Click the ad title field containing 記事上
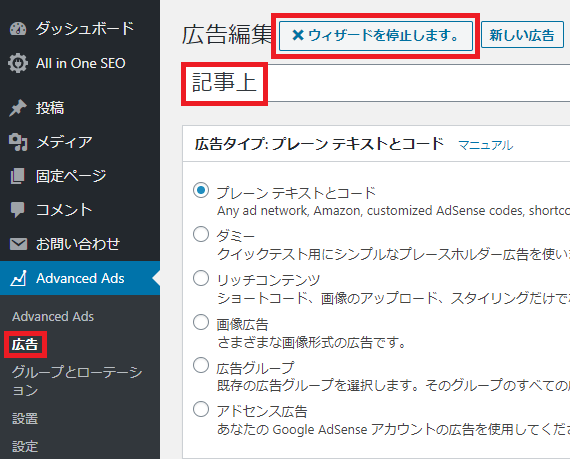570x459 pixels. (376, 83)
